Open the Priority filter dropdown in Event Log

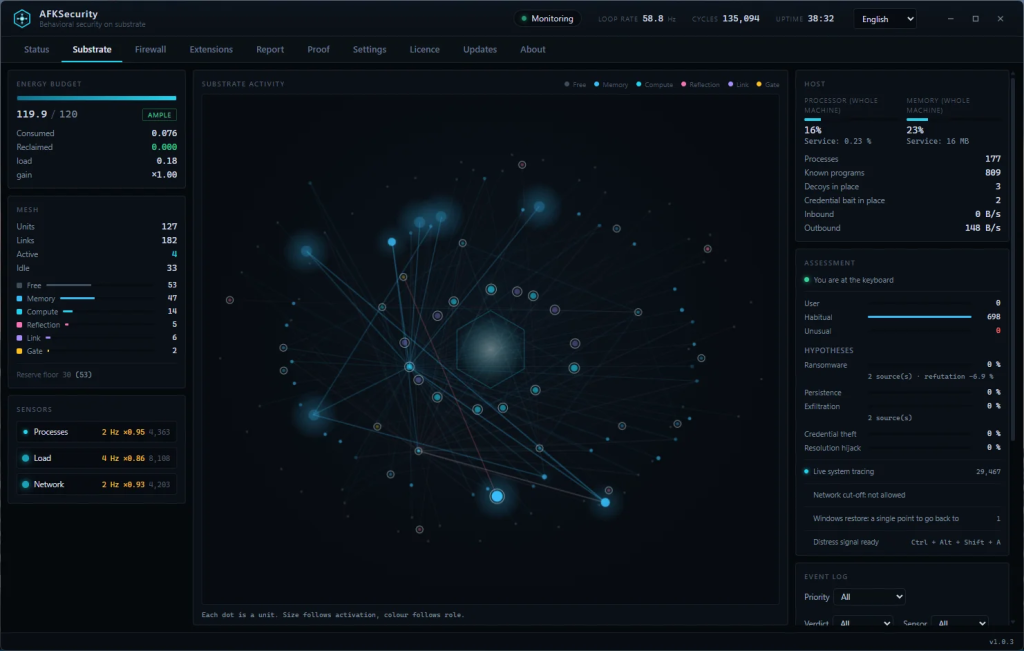(870, 597)
